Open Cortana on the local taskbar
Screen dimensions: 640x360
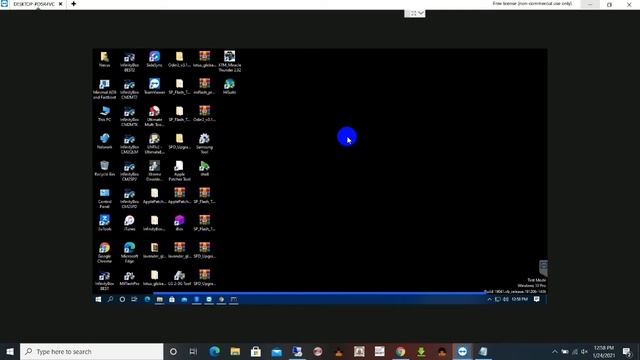point(173,351)
